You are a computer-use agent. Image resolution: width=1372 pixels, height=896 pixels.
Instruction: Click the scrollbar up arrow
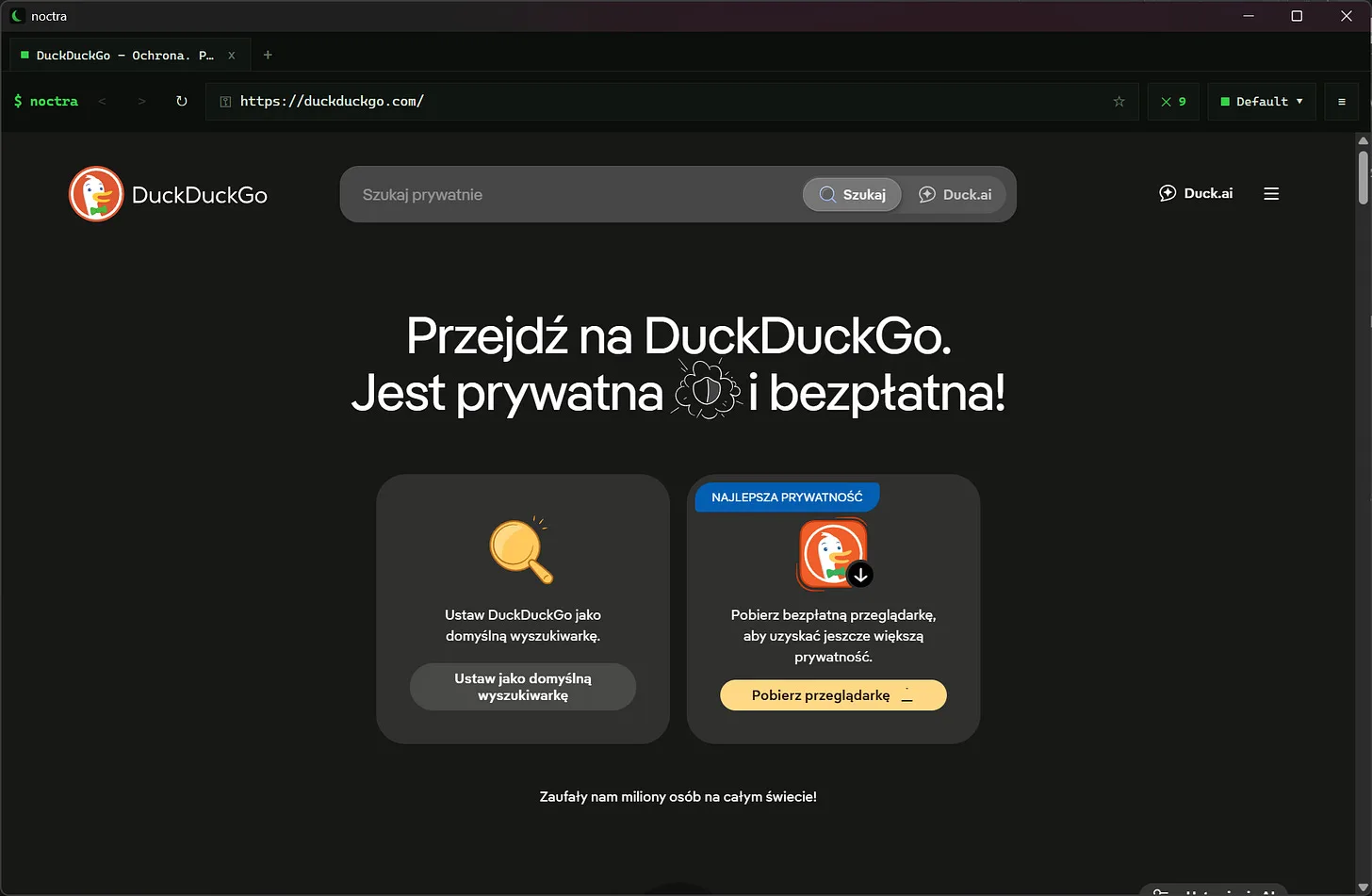(x=1364, y=140)
